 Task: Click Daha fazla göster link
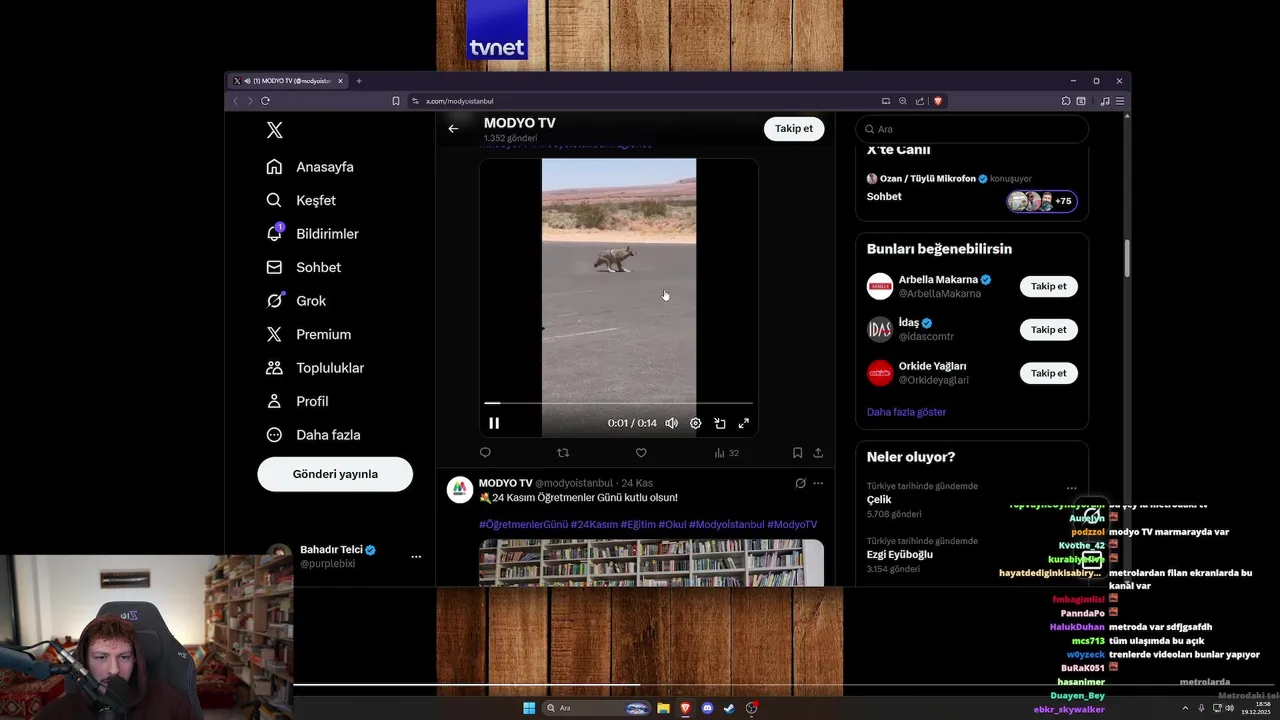tap(906, 412)
